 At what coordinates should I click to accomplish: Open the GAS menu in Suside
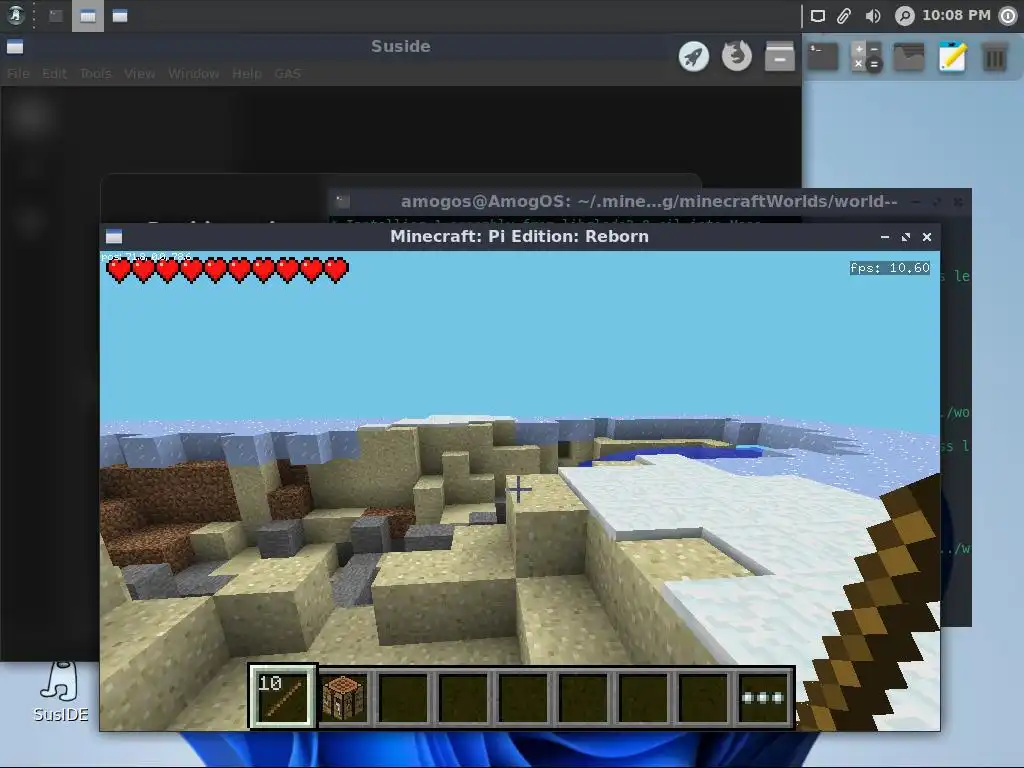click(x=287, y=74)
